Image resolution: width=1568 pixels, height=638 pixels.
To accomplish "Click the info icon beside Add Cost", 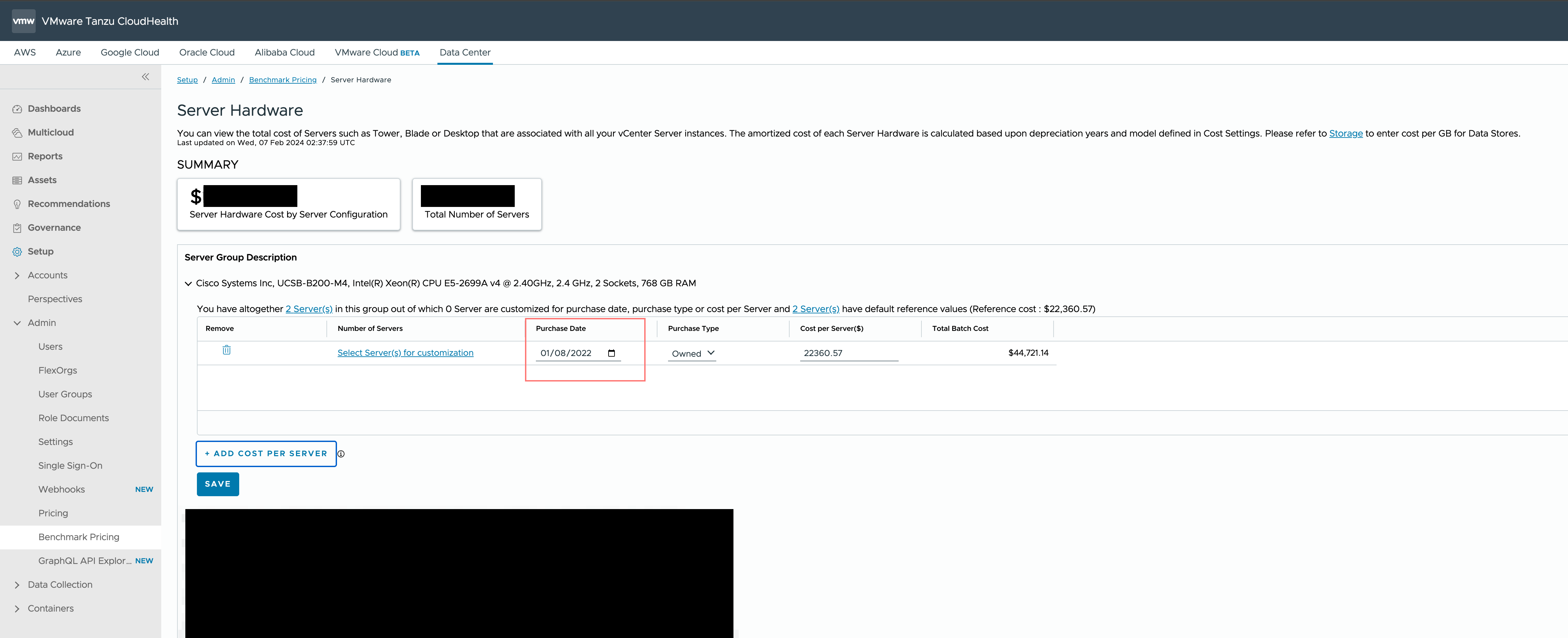I will [341, 454].
